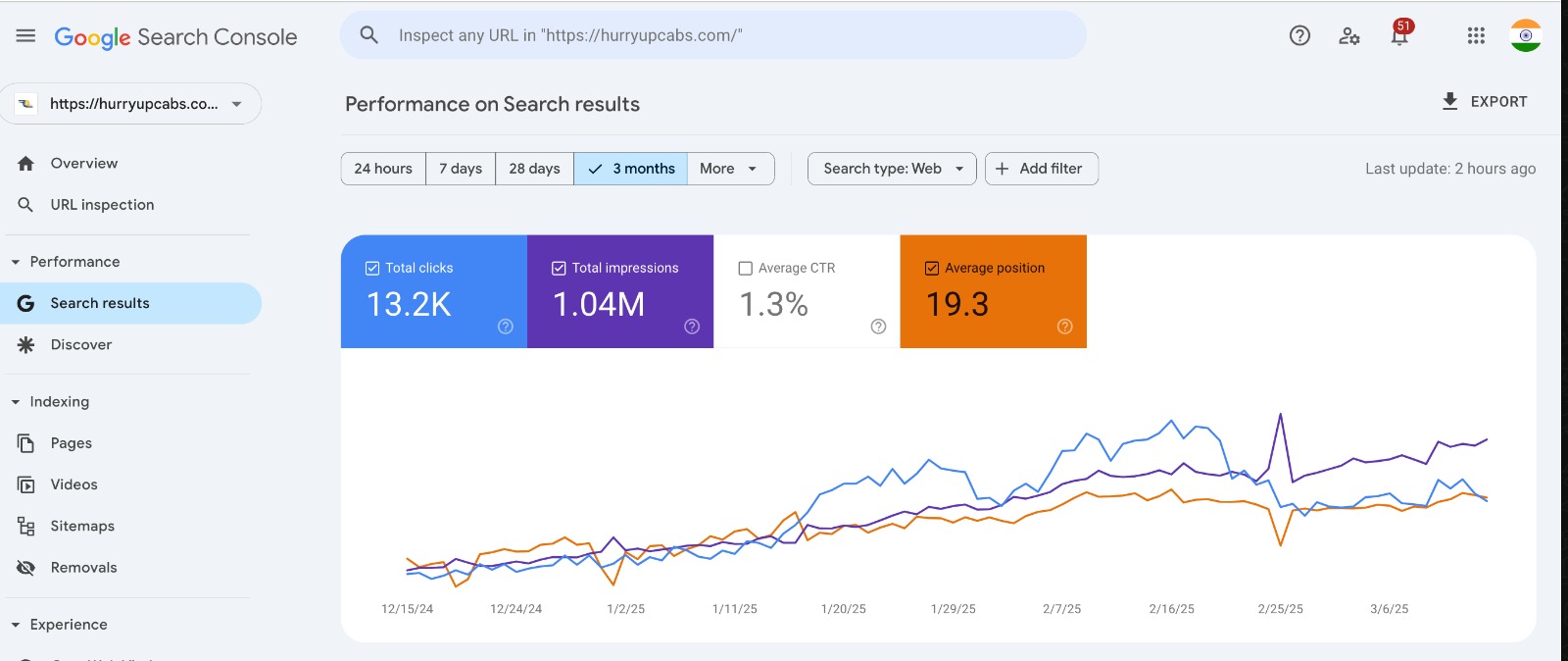This screenshot has height=661, width=1568.
Task: Open Overview in sidebar
Action: (x=130, y=164)
